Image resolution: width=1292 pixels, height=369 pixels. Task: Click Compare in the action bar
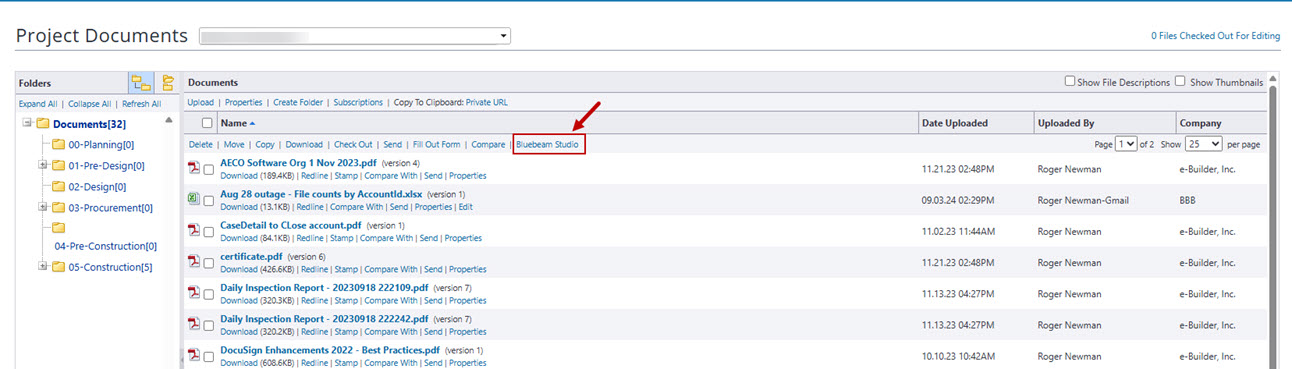488,145
